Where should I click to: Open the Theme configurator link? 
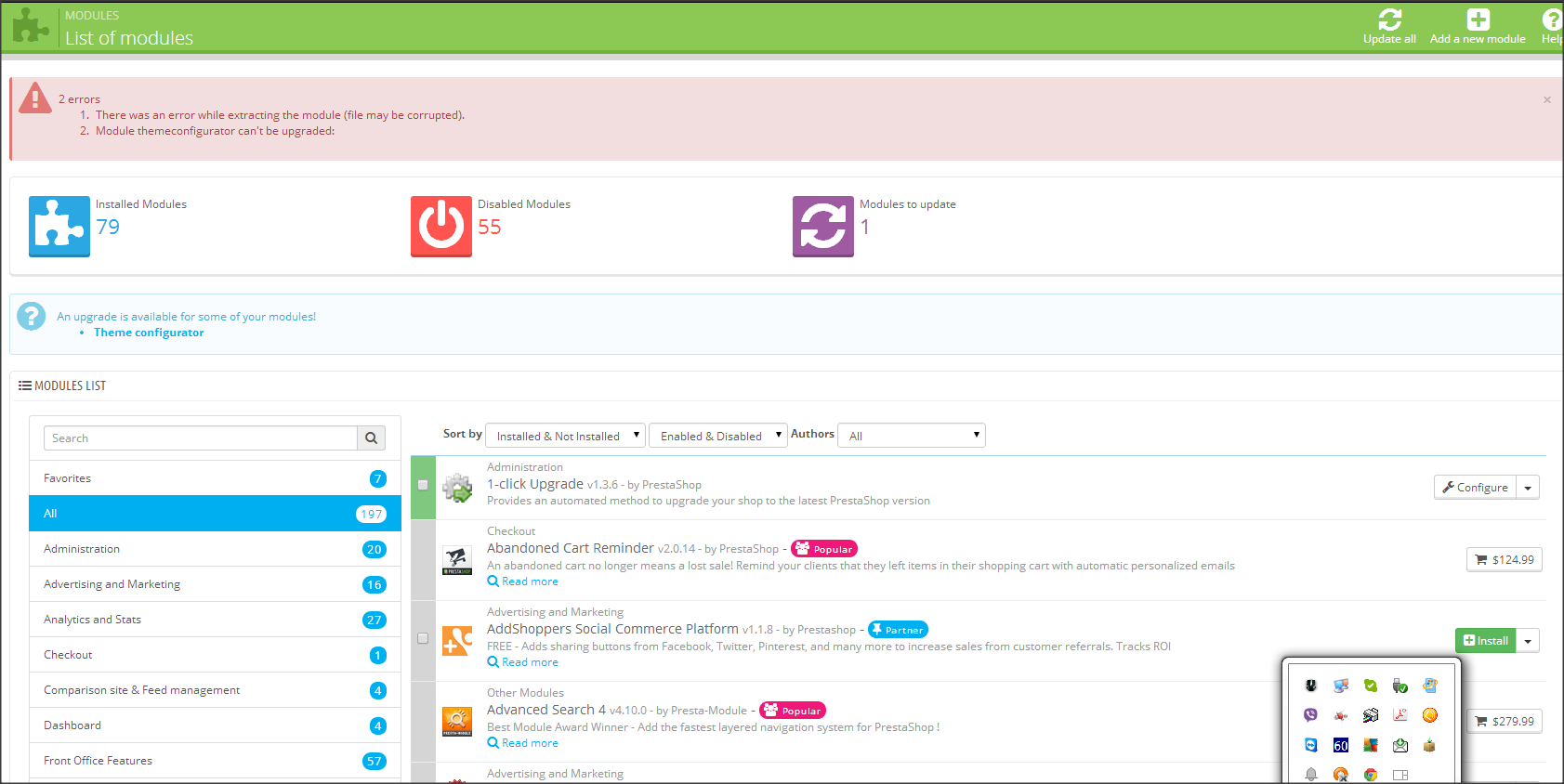(149, 333)
